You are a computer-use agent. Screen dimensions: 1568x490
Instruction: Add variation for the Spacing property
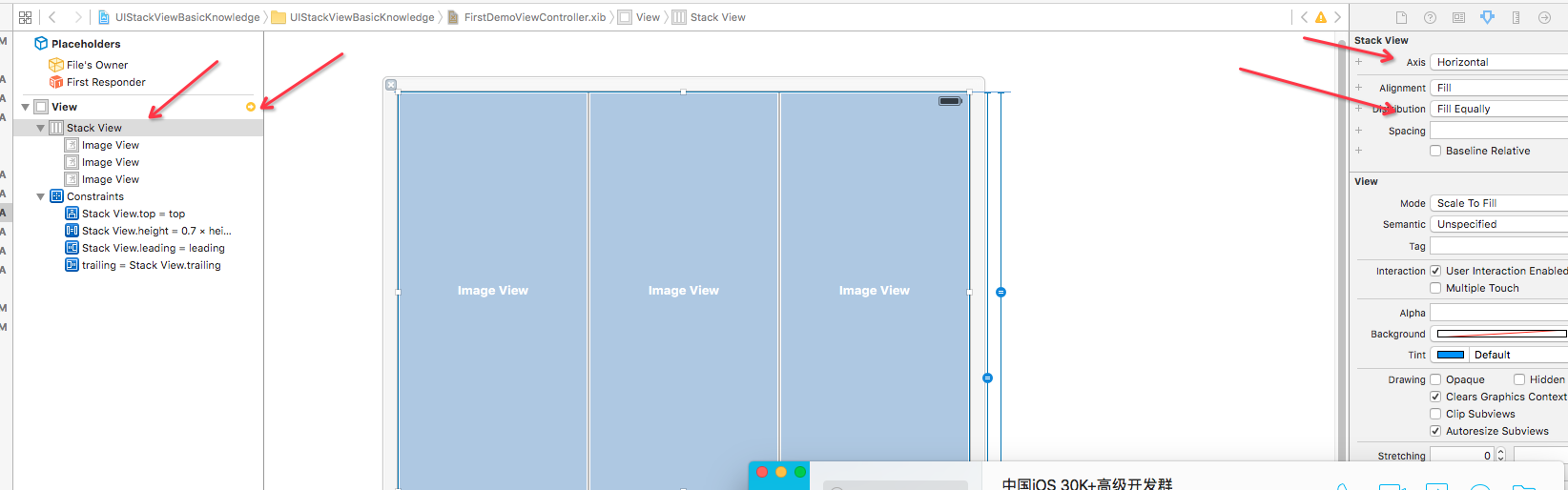(1358, 131)
